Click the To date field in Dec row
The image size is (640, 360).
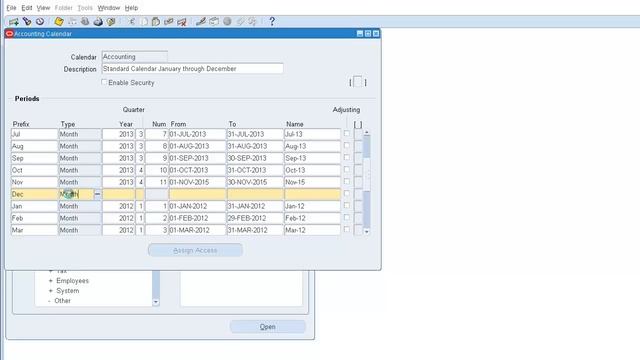click(x=255, y=194)
